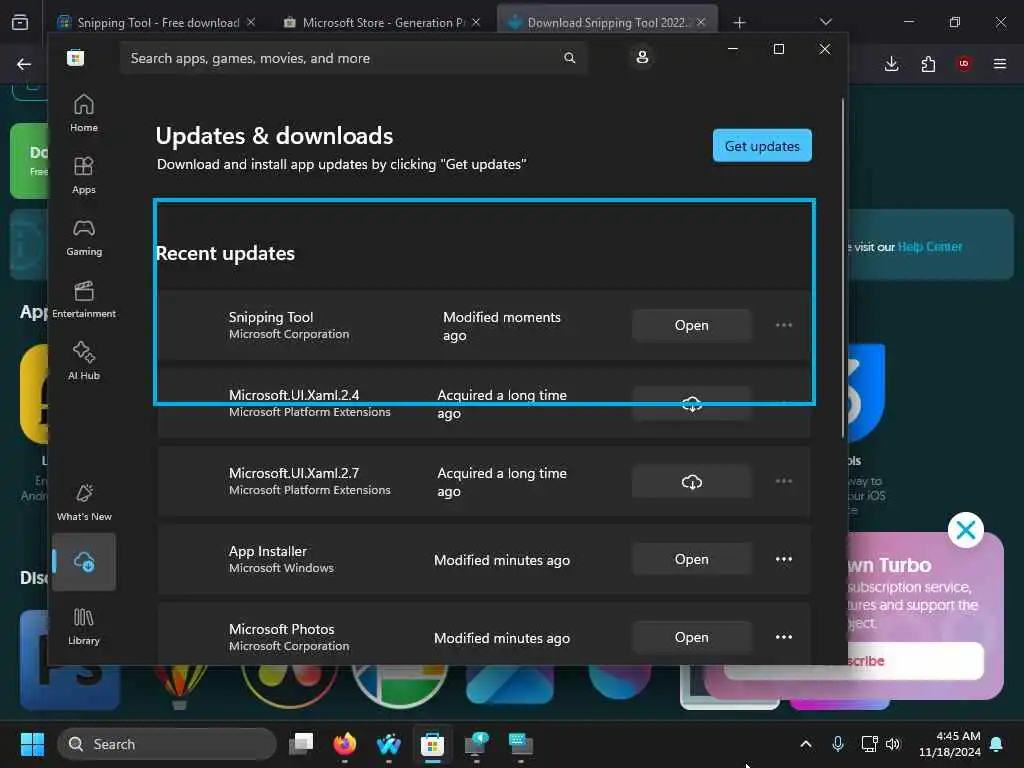Select the Downloads cloud icon in sidebar
1024x768 pixels.
click(x=84, y=562)
